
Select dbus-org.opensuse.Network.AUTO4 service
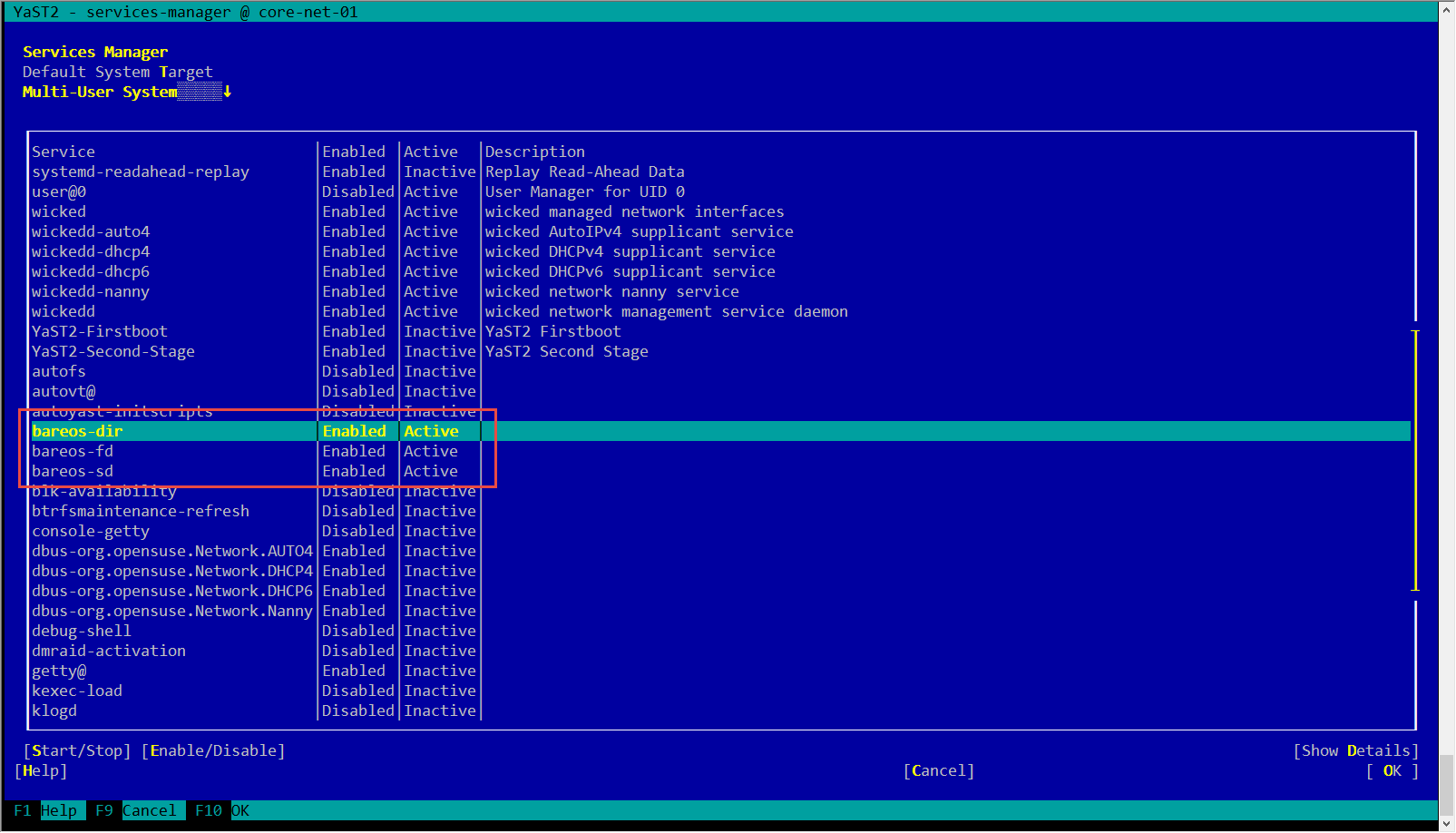click(x=721, y=551)
